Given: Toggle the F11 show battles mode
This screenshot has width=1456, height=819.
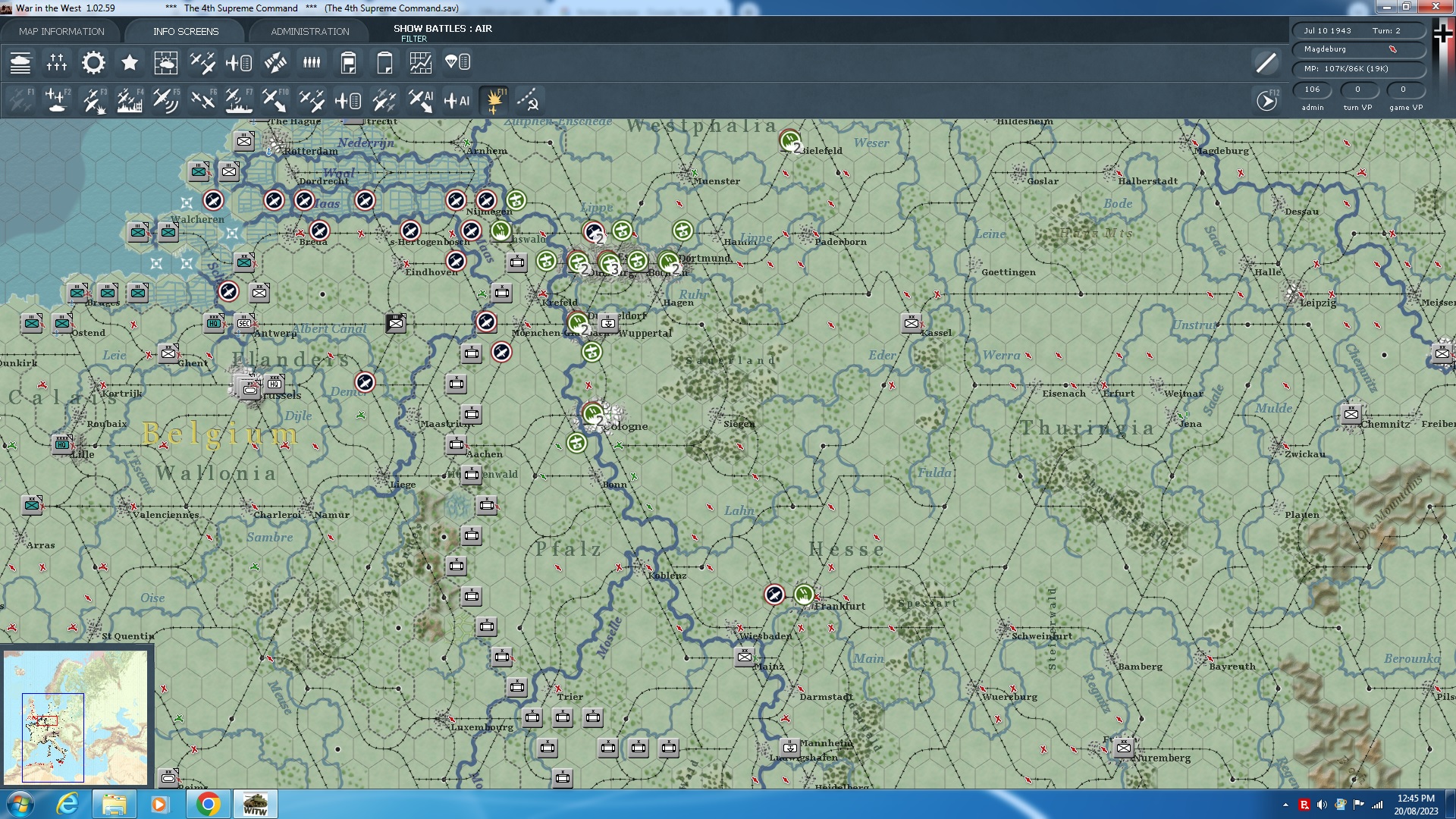Looking at the screenshot, I should (x=494, y=100).
